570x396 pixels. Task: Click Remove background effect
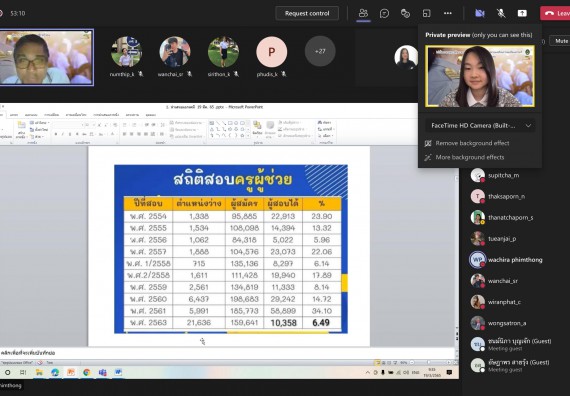(x=467, y=143)
